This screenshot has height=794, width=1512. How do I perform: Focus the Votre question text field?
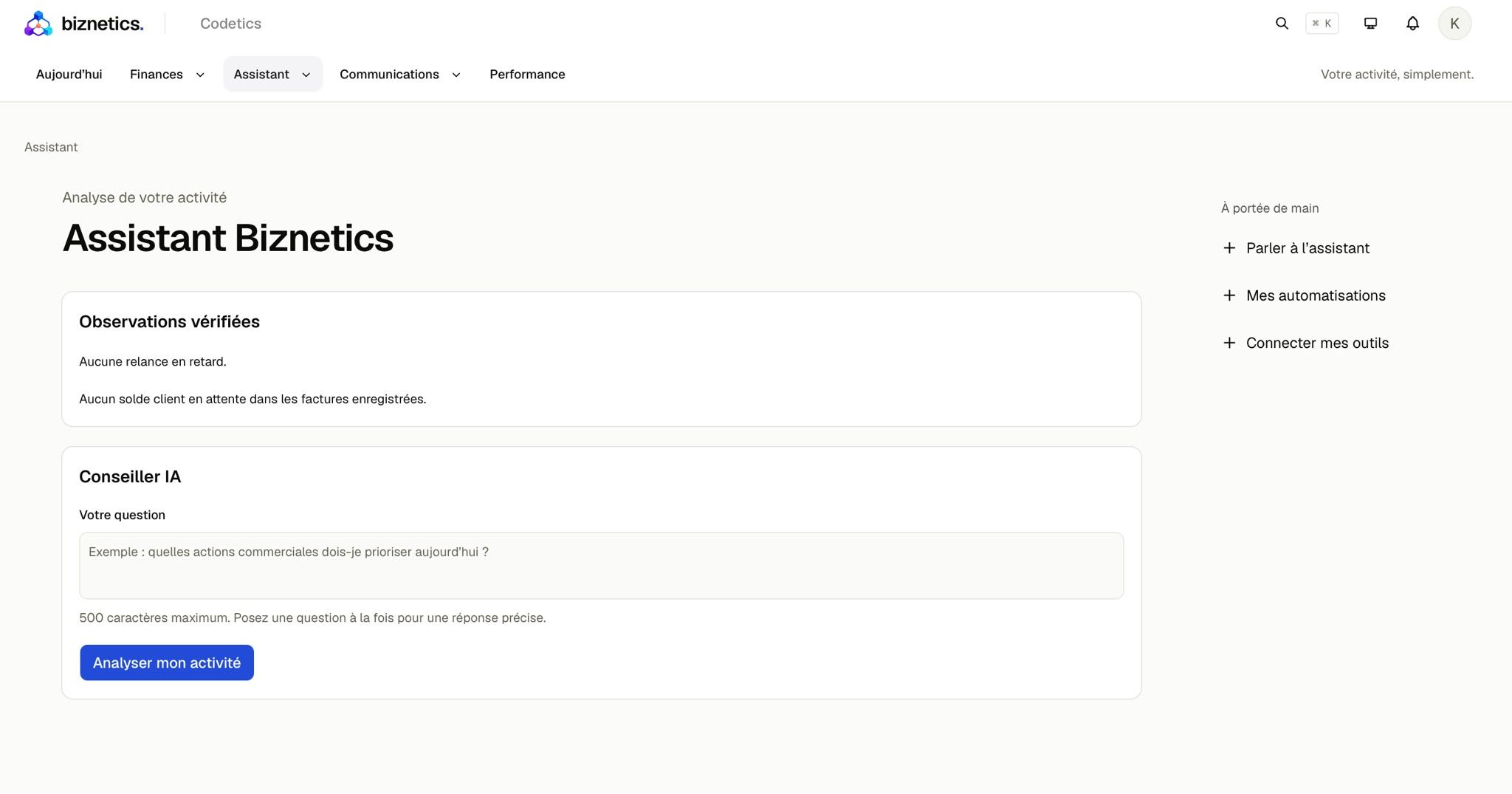[601, 565]
